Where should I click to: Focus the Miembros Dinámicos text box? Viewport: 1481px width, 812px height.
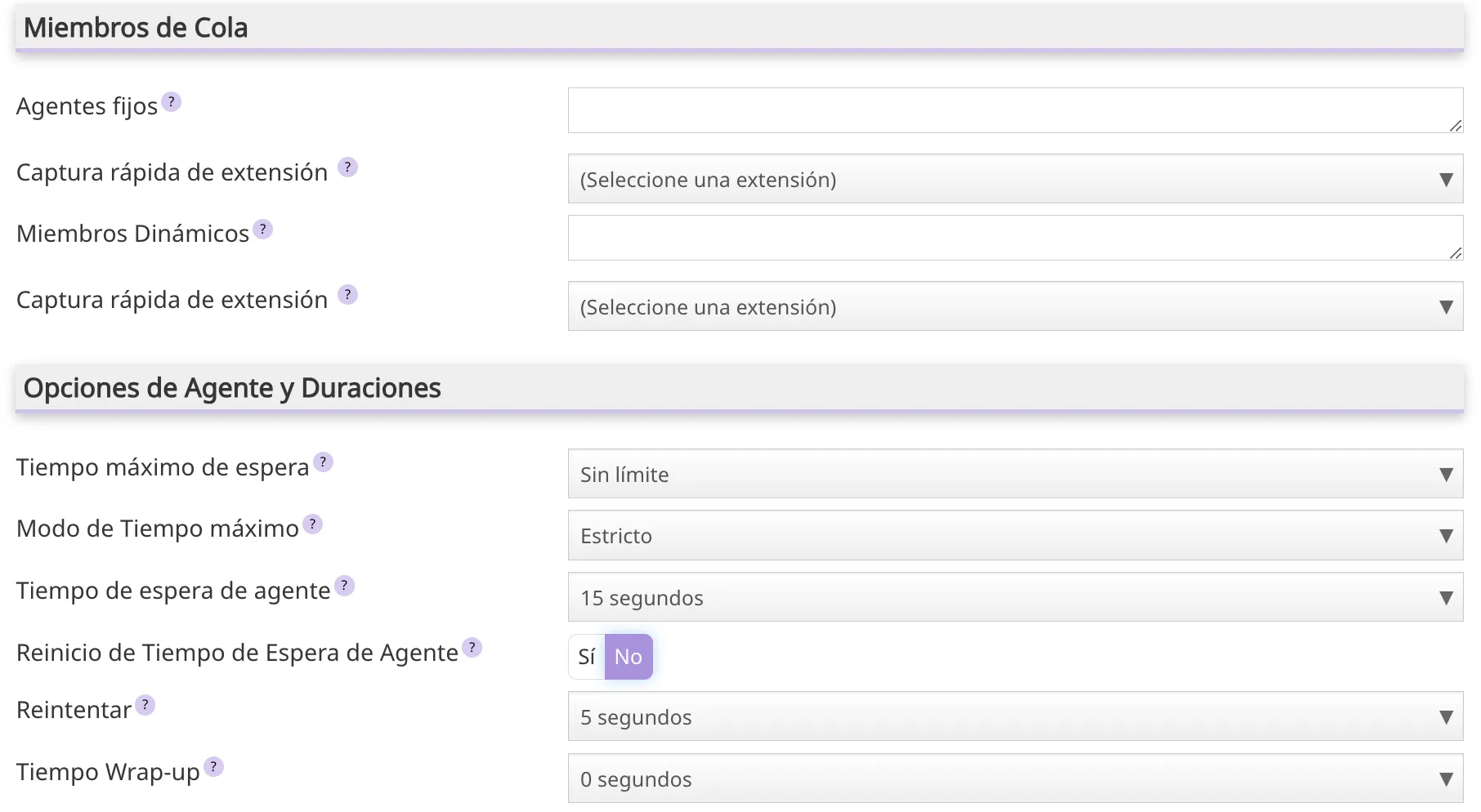(1014, 238)
